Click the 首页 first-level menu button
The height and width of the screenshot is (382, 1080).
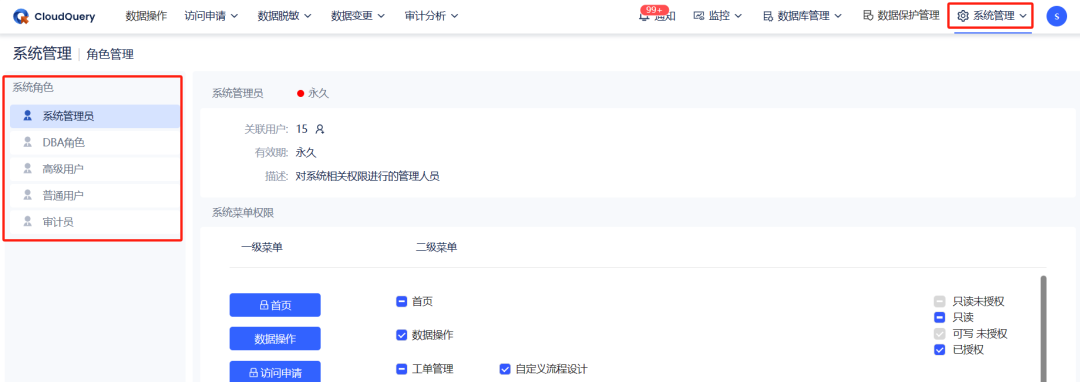point(275,305)
